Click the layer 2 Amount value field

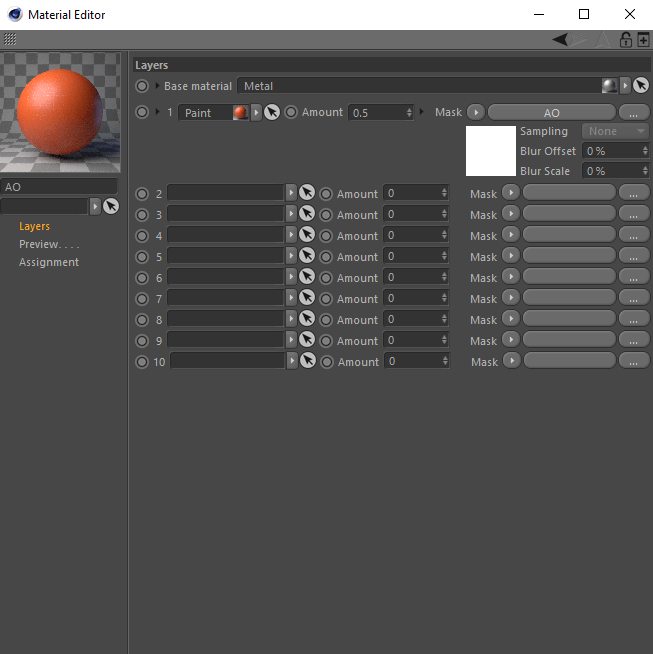[x=416, y=193]
